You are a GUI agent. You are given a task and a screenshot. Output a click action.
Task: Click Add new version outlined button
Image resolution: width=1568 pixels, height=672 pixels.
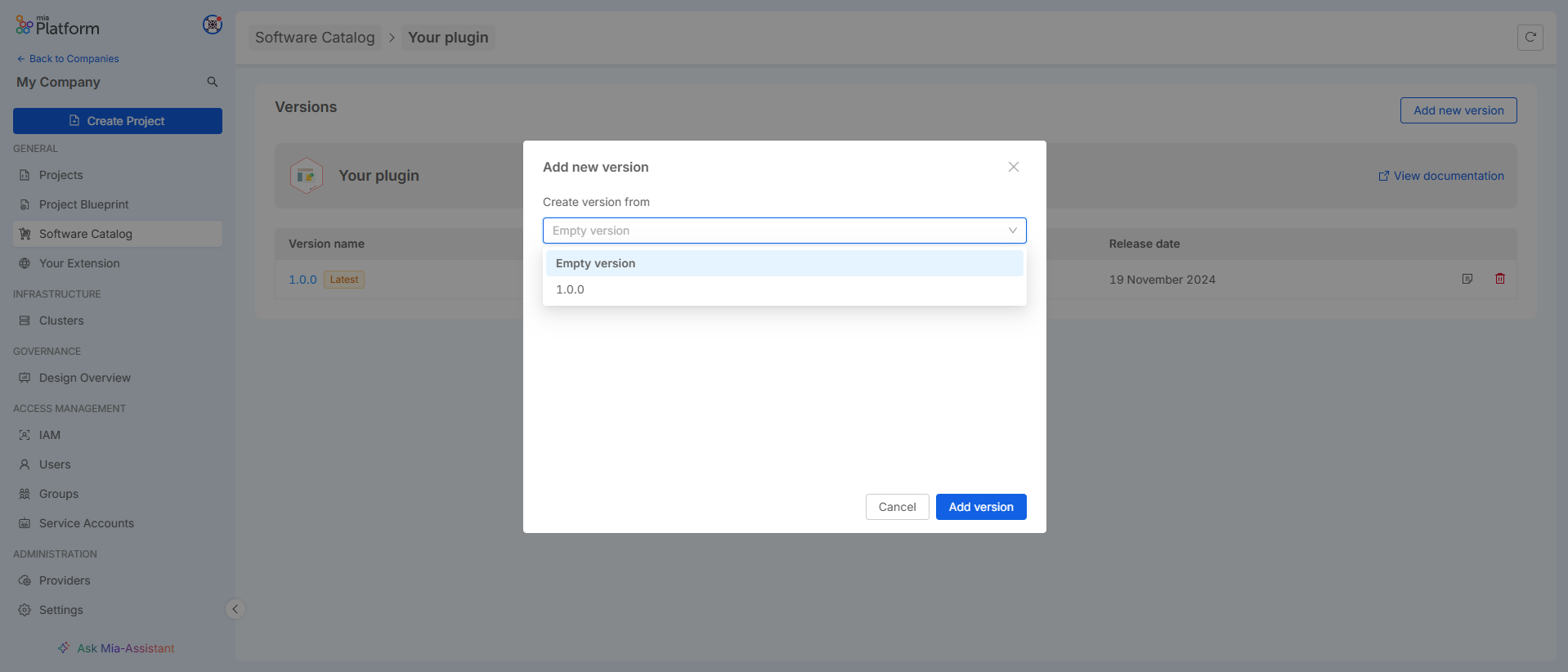pos(1458,110)
